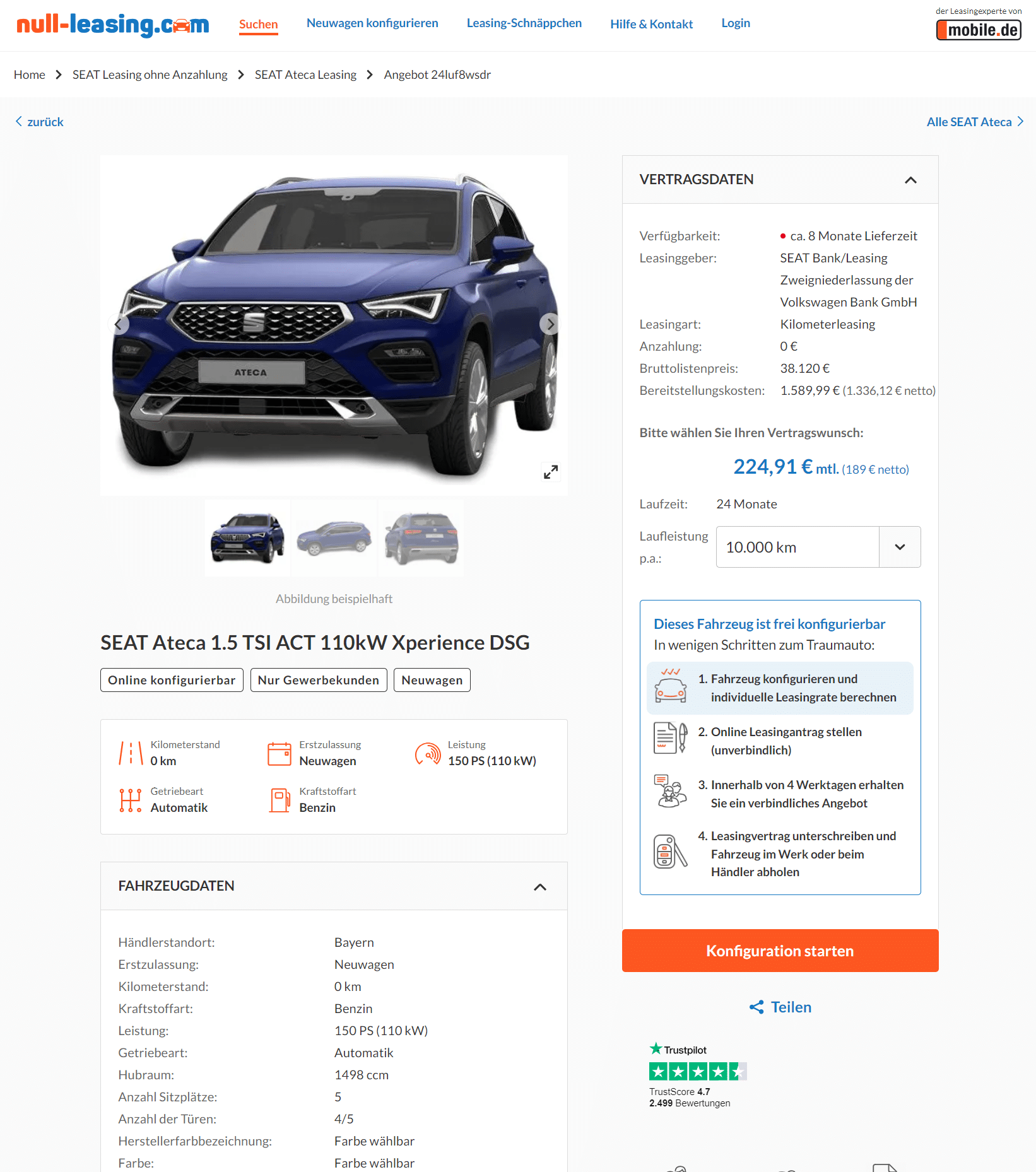
Task: Start configuration with Konfiguration starten button
Action: tap(780, 951)
